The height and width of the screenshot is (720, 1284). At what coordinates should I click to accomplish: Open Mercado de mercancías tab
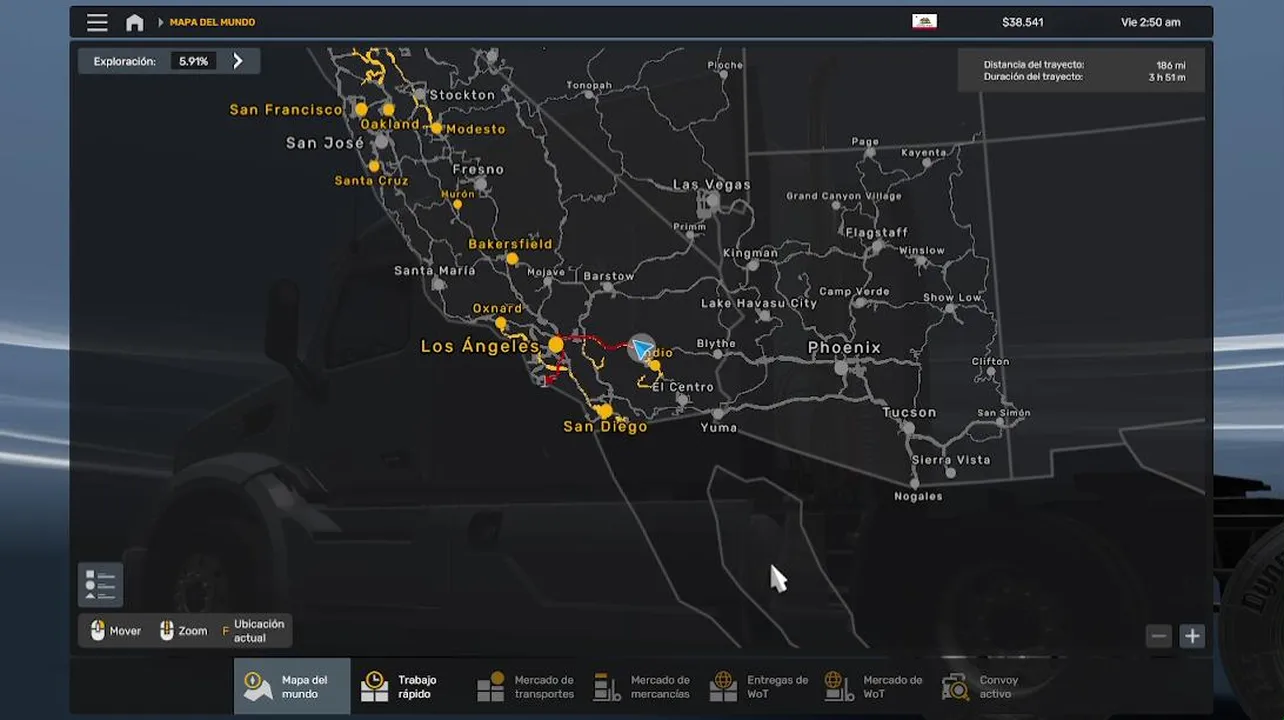pyautogui.click(x=641, y=686)
